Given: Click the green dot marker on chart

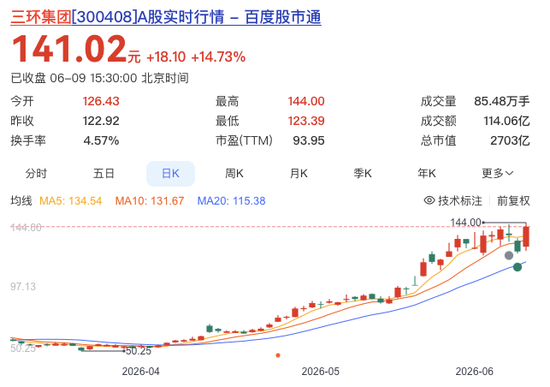Looking at the screenshot, I should click(517, 267).
